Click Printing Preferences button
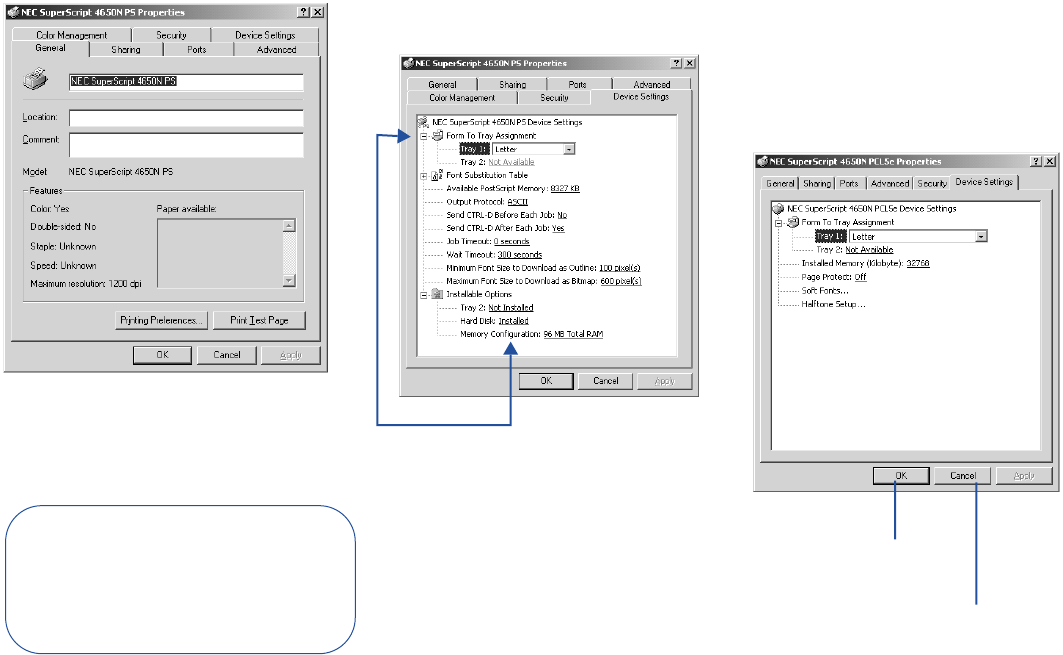 [x=161, y=320]
